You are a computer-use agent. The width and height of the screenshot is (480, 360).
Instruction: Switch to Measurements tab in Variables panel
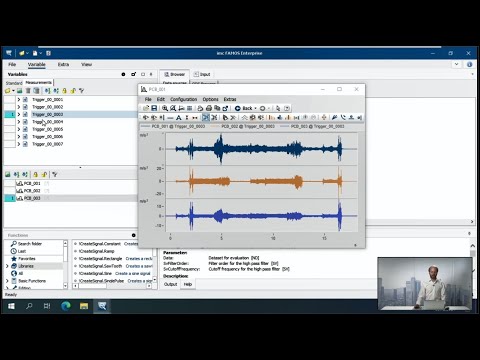[x=39, y=82]
